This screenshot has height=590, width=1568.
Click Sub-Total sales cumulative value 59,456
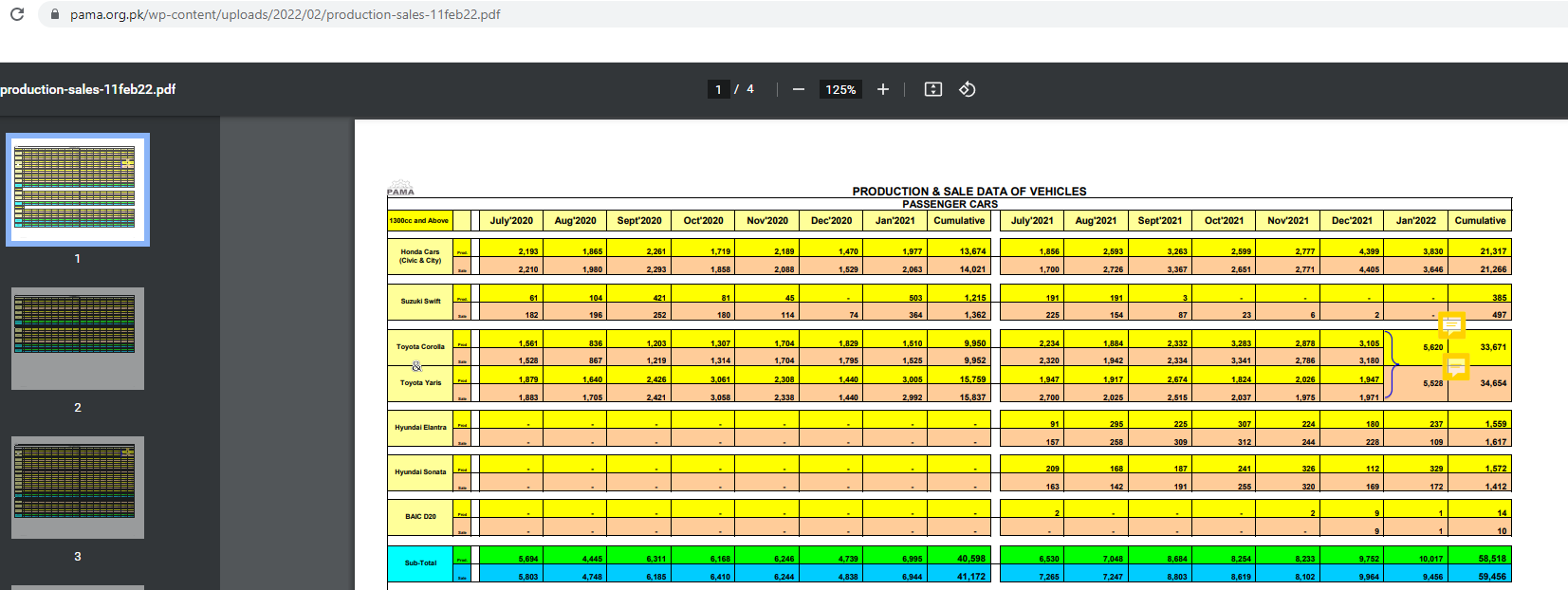(x=1491, y=577)
